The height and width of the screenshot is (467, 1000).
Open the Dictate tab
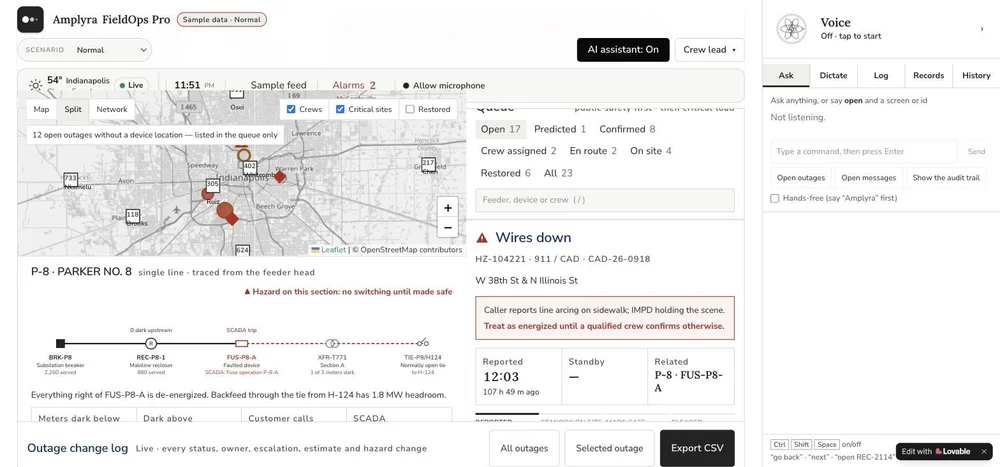(x=834, y=75)
